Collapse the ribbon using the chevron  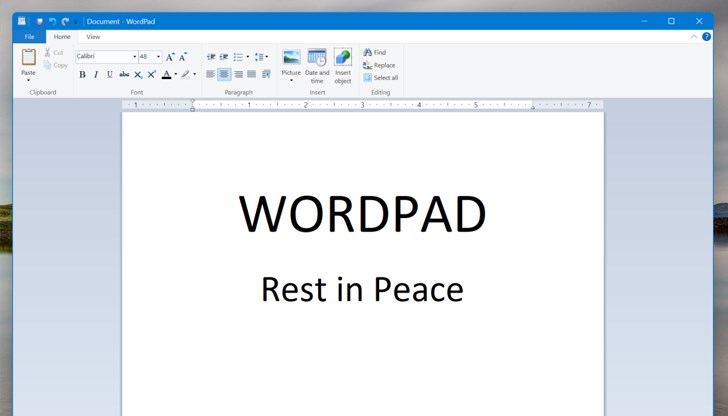coord(694,37)
